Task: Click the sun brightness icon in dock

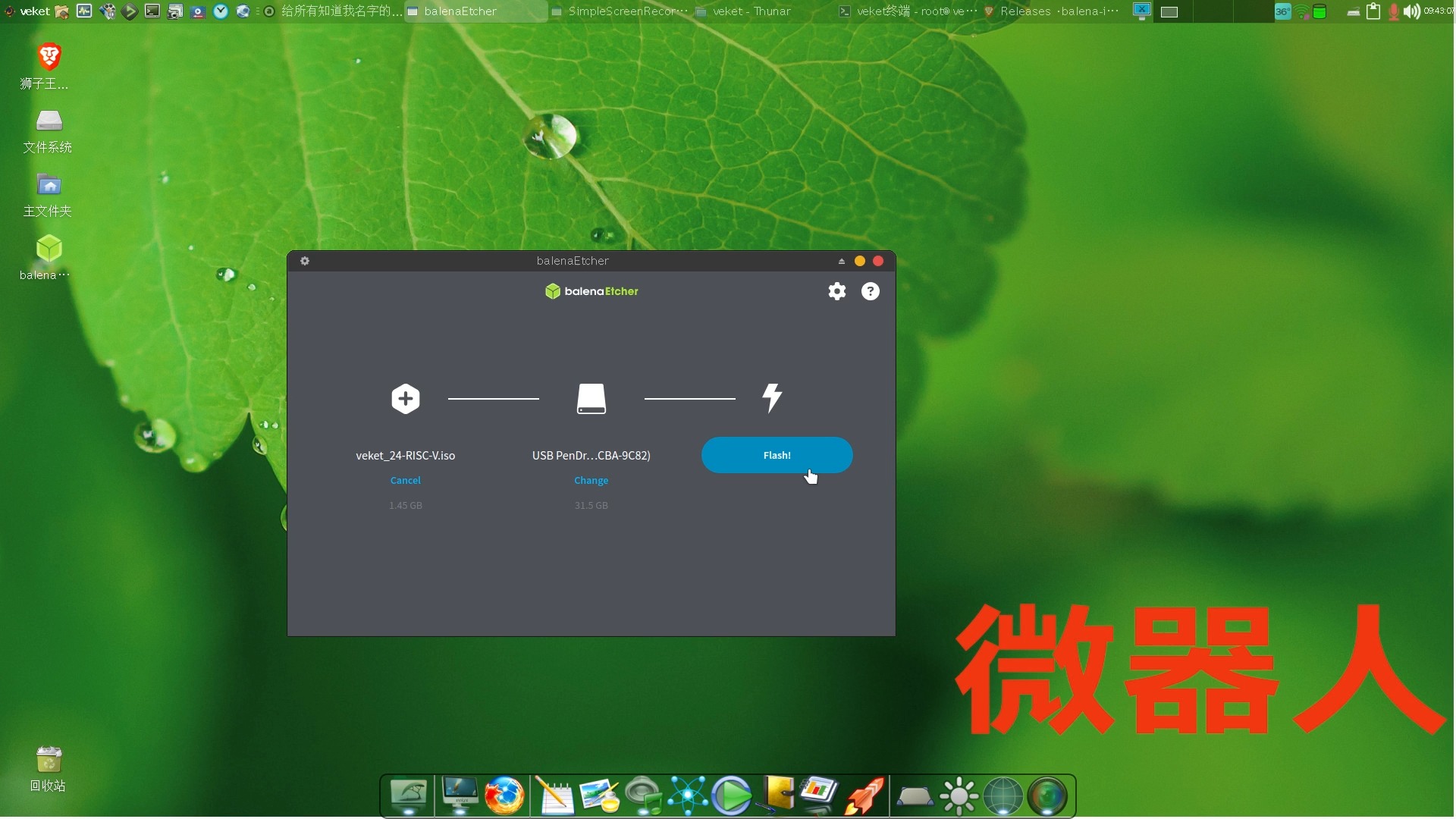Action: [959, 796]
